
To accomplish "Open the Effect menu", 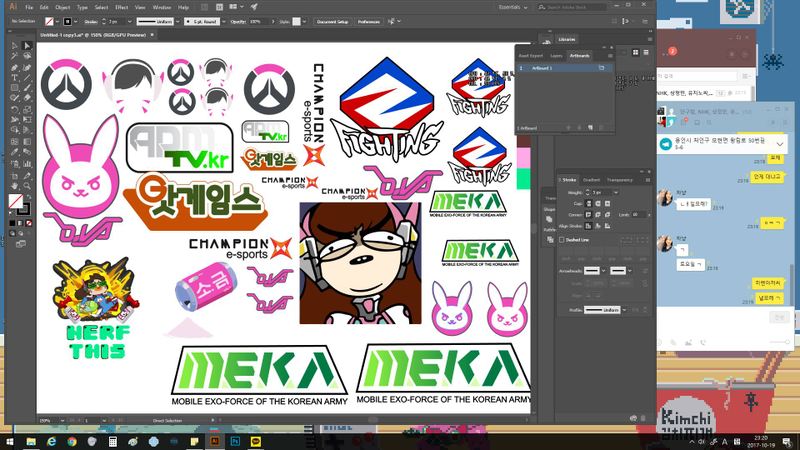I will click(121, 7).
